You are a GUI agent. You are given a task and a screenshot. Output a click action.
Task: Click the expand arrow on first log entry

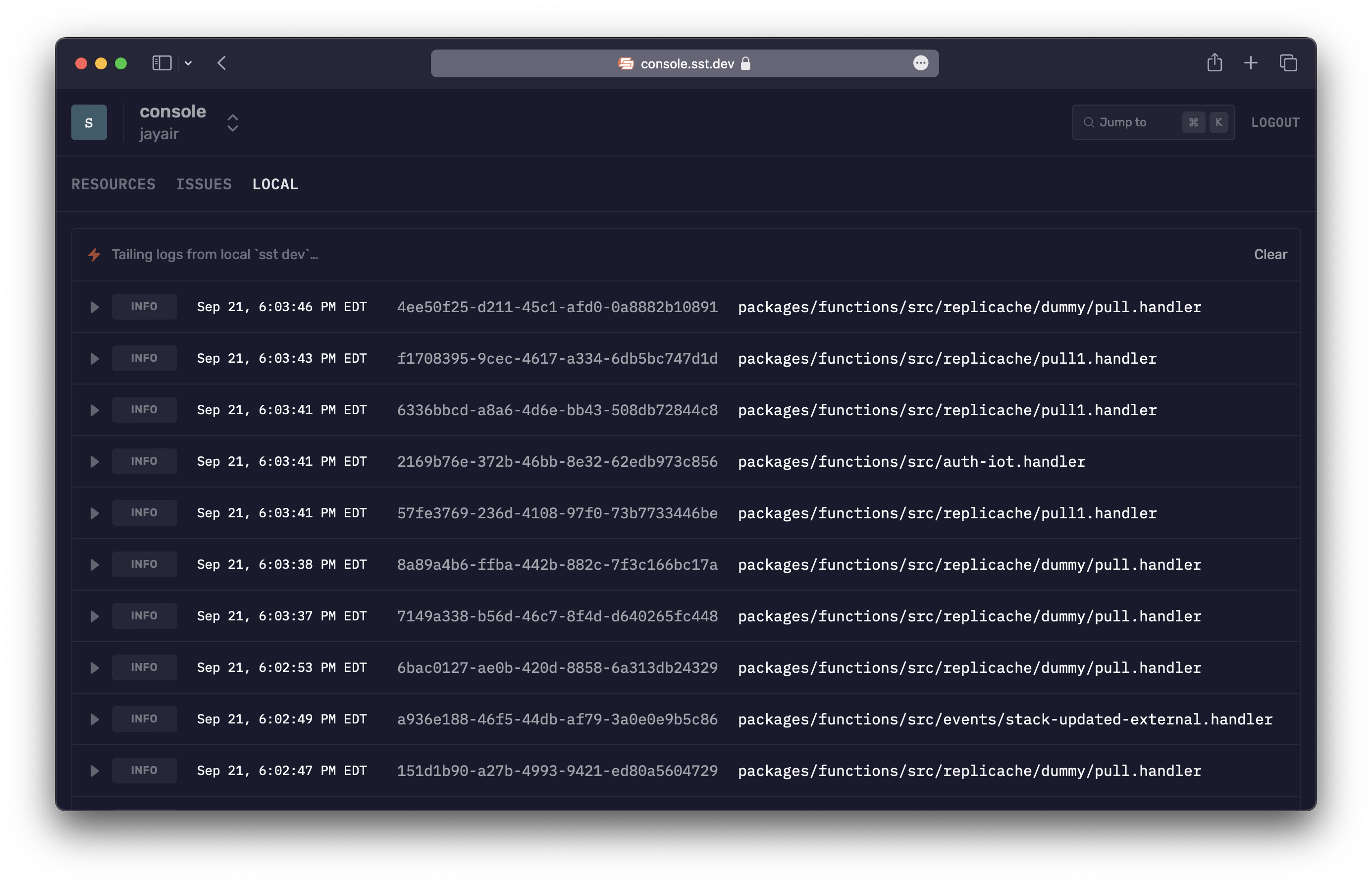point(93,307)
